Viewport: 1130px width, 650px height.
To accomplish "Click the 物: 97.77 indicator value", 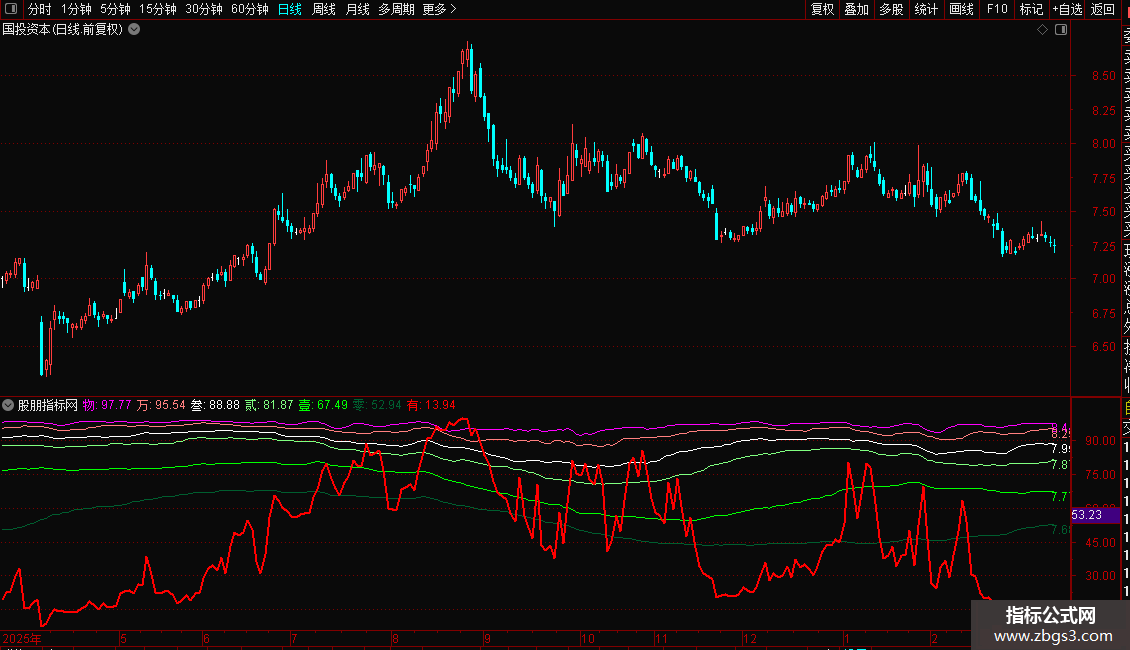I will coord(107,405).
